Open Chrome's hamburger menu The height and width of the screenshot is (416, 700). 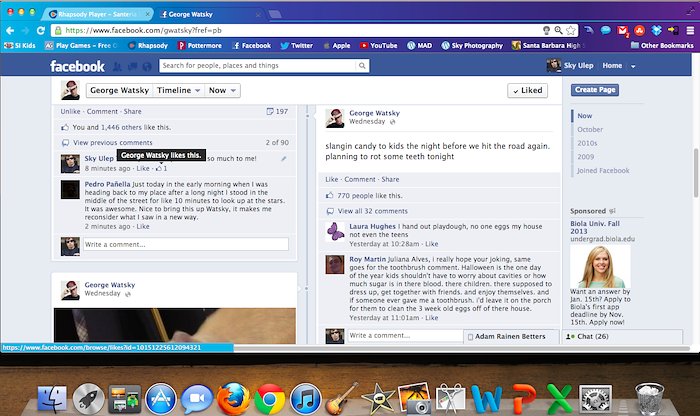click(x=690, y=30)
